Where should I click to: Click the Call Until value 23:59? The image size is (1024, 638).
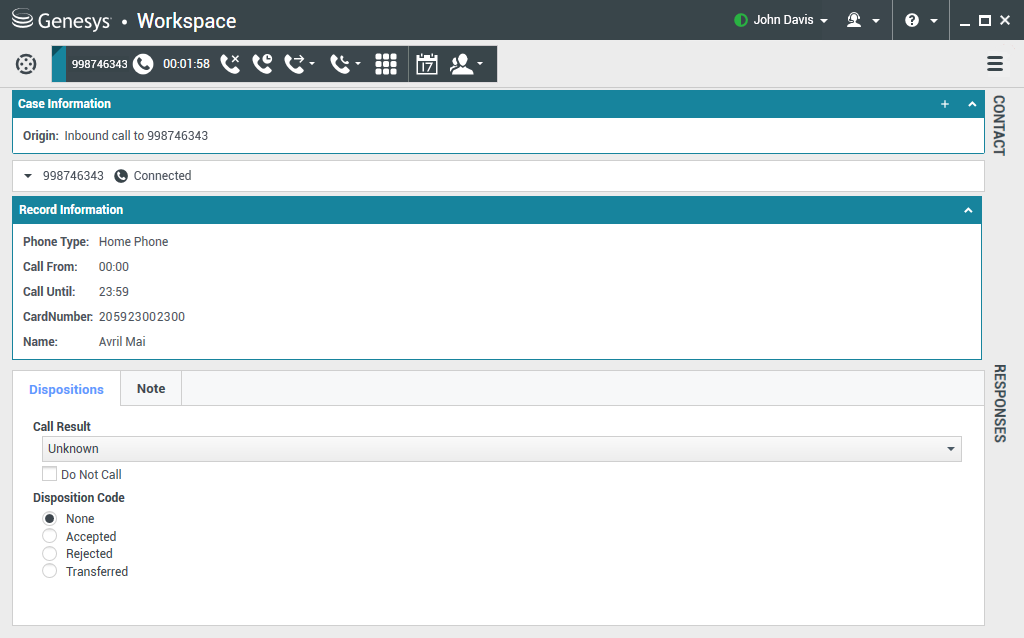pyautogui.click(x=114, y=292)
